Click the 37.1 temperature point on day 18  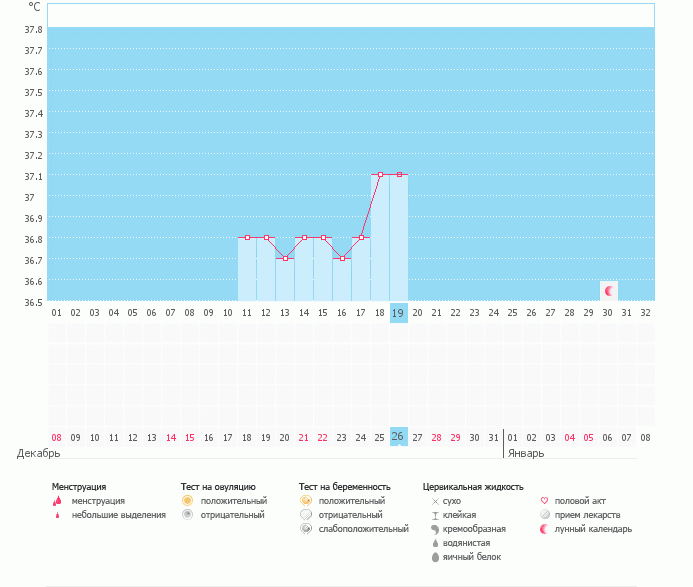[x=380, y=174]
